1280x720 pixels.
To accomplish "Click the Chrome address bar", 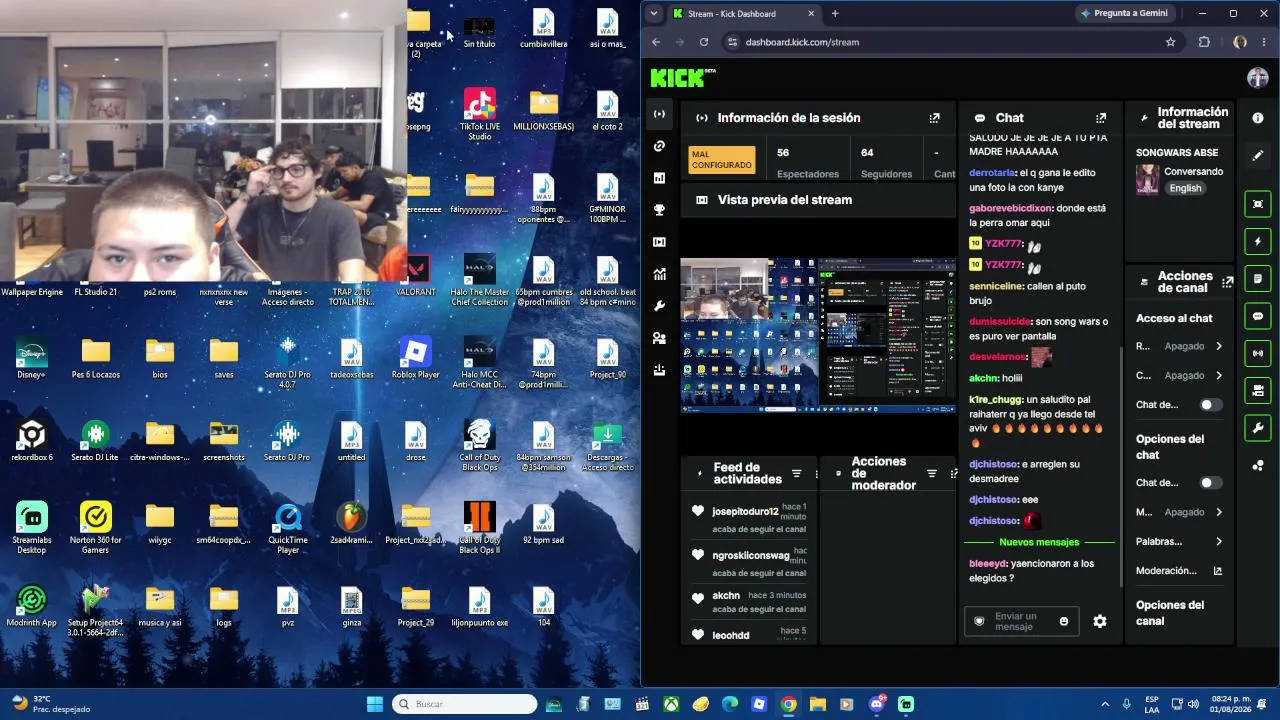I will click(950, 42).
